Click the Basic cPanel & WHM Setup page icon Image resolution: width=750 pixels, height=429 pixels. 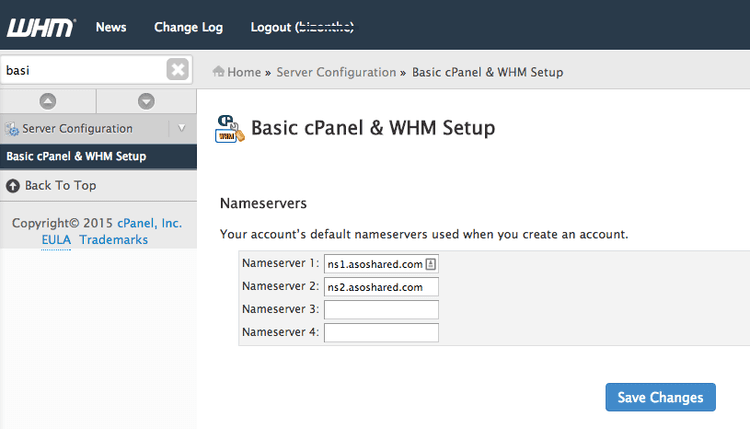[230, 129]
